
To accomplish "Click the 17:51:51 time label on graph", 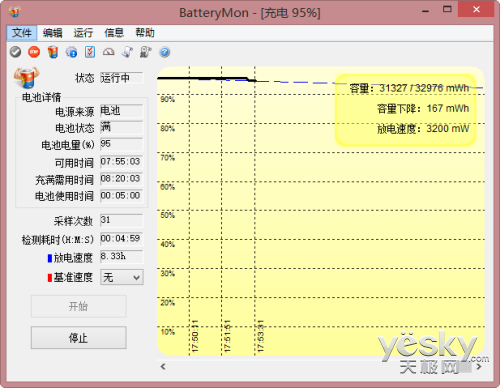I will 227,336.
